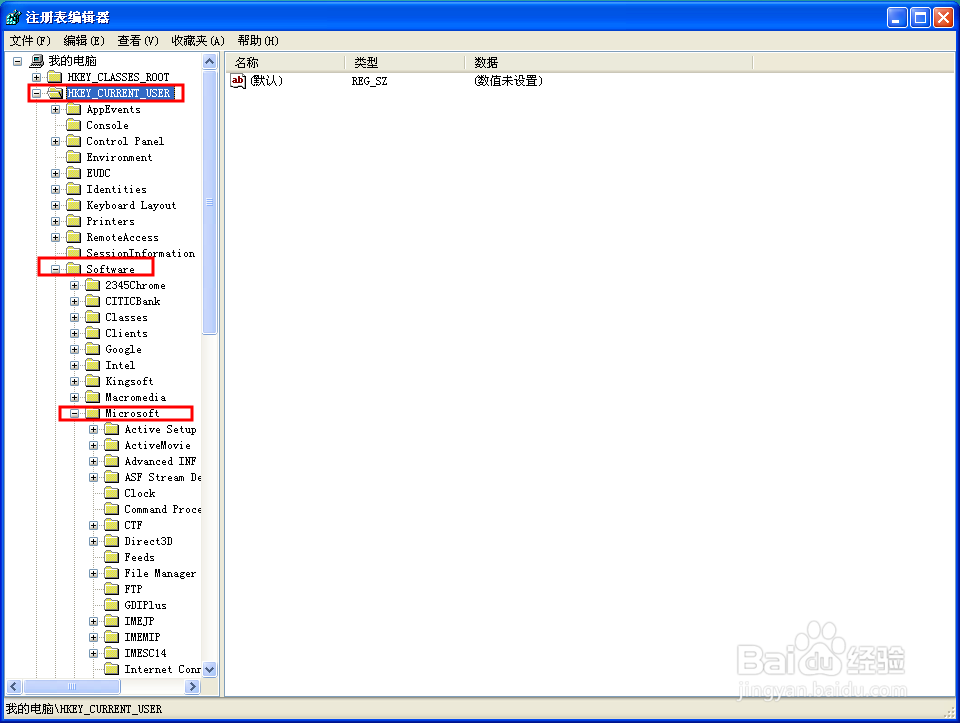Click the REG_SZ type cell
This screenshot has height=723, width=960.
click(x=369, y=81)
